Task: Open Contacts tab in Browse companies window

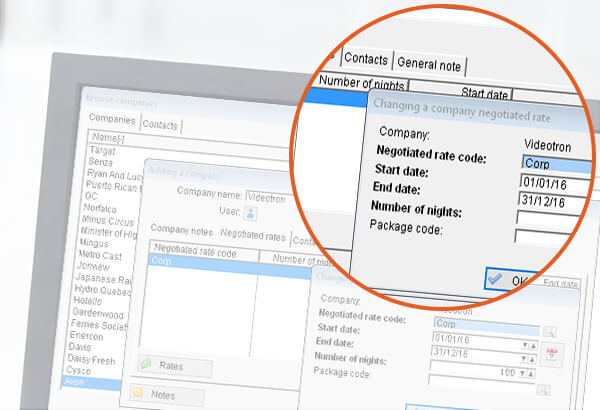Action: coord(160,125)
